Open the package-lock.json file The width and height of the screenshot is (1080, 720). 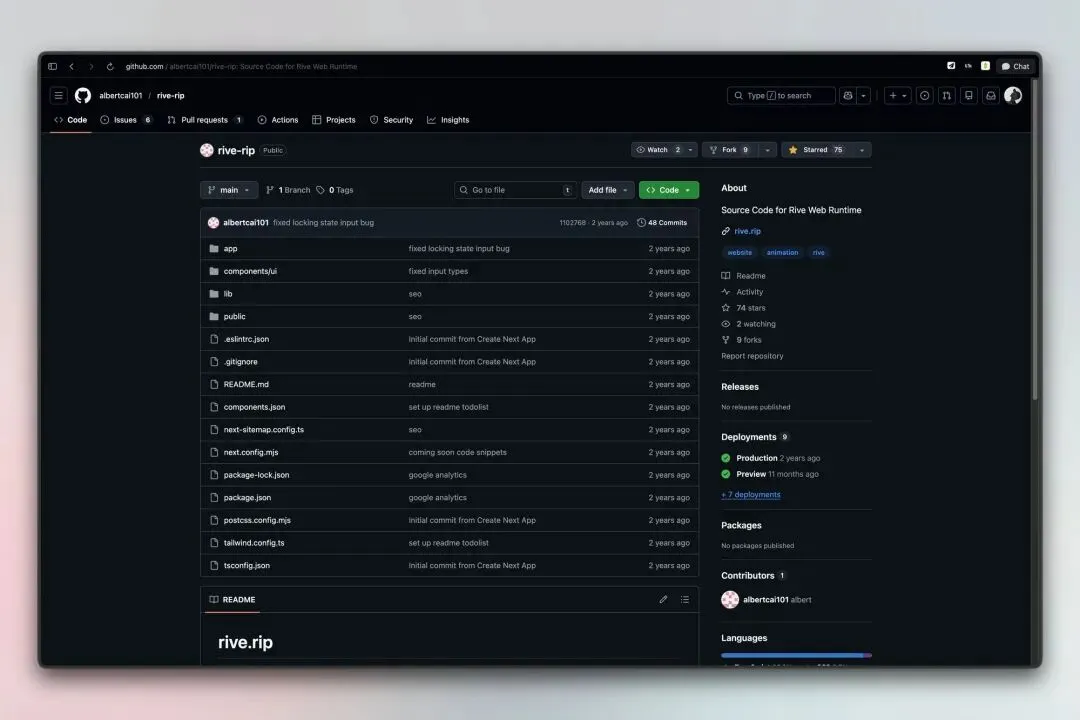(x=256, y=475)
